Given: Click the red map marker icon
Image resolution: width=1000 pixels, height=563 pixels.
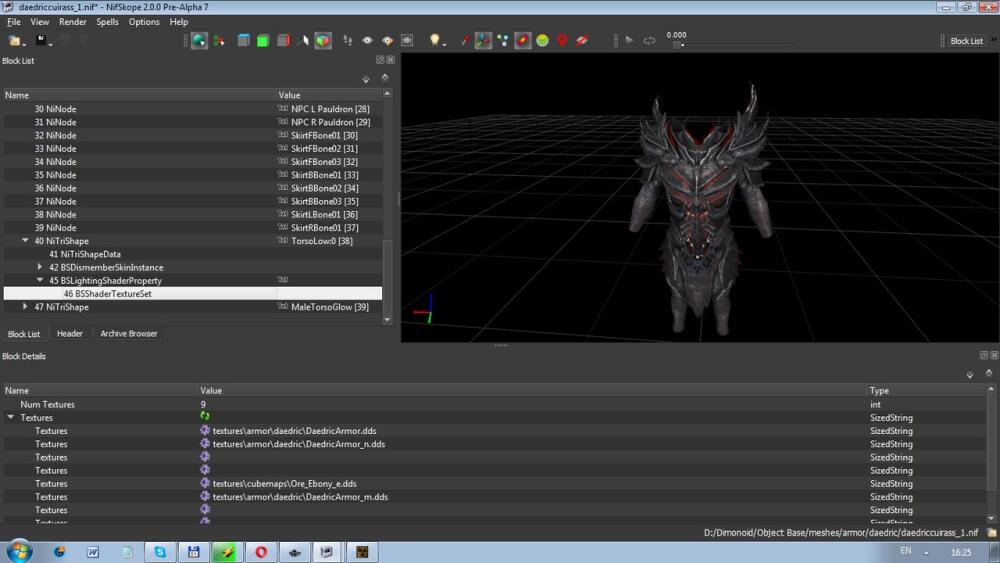Looking at the screenshot, I should [562, 41].
